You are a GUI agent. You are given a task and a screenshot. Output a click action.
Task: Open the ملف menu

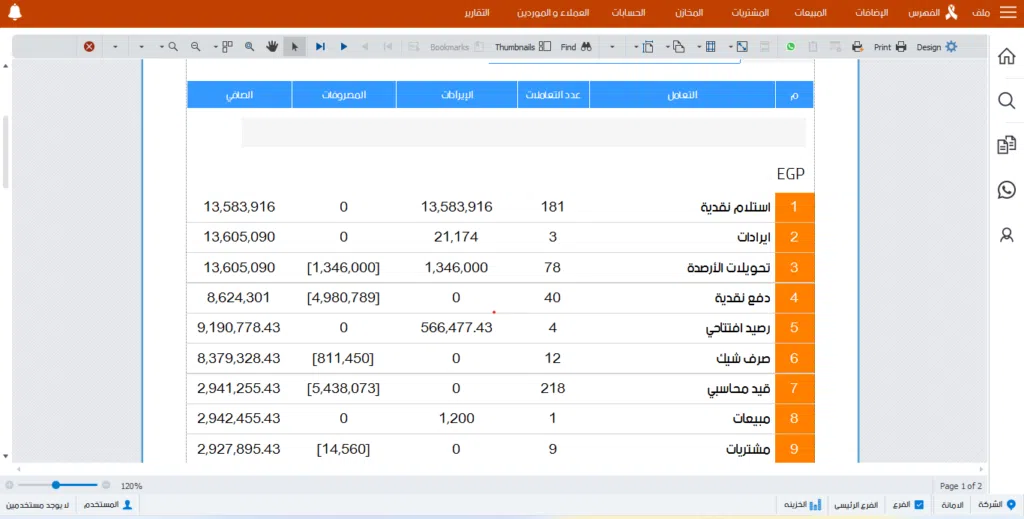pos(981,13)
